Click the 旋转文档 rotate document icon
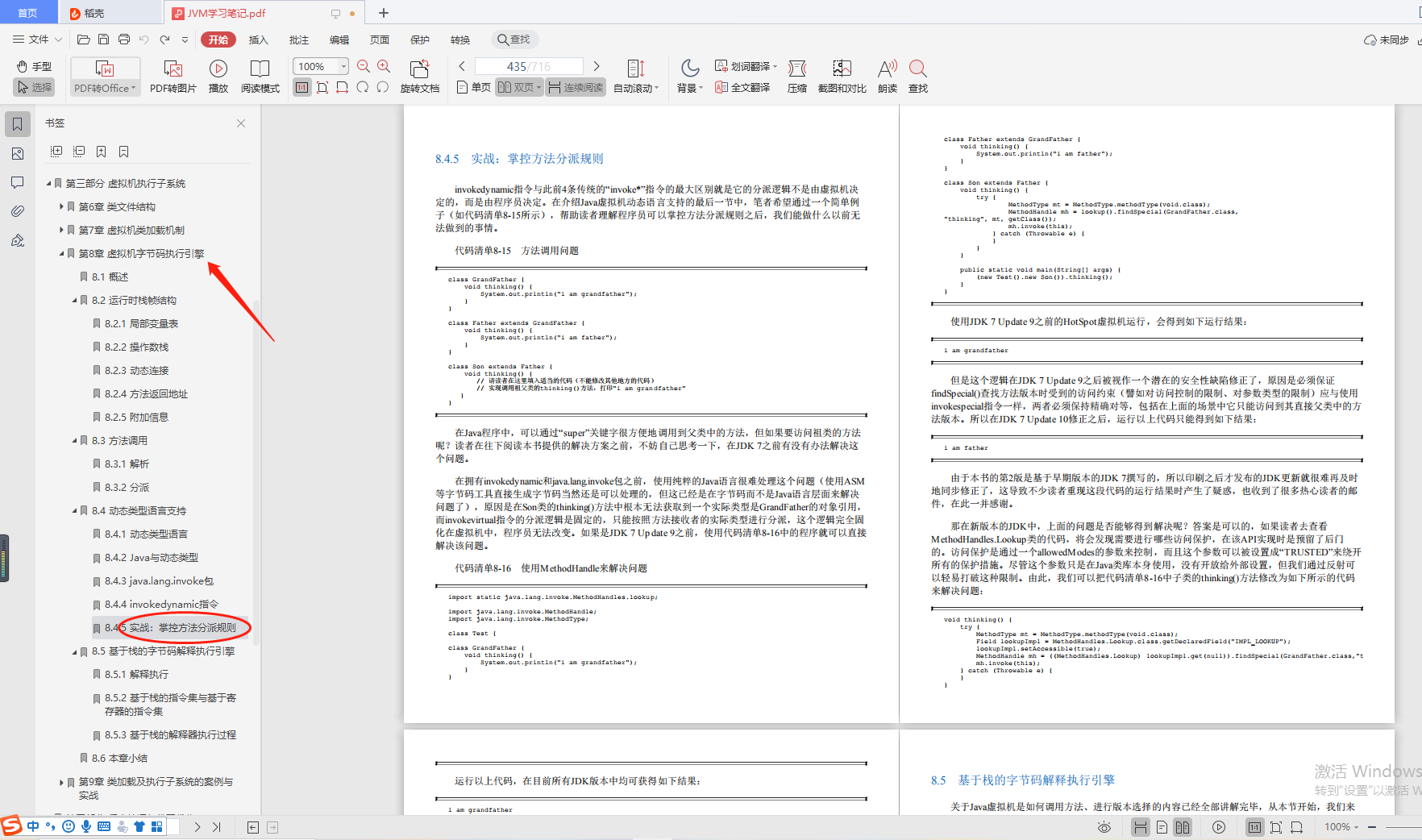 pos(420,77)
